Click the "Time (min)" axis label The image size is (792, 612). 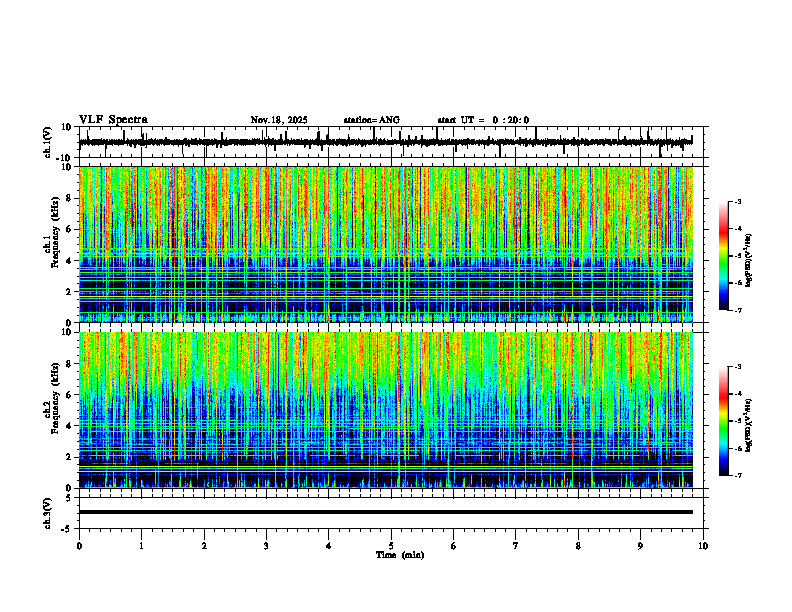(400, 555)
